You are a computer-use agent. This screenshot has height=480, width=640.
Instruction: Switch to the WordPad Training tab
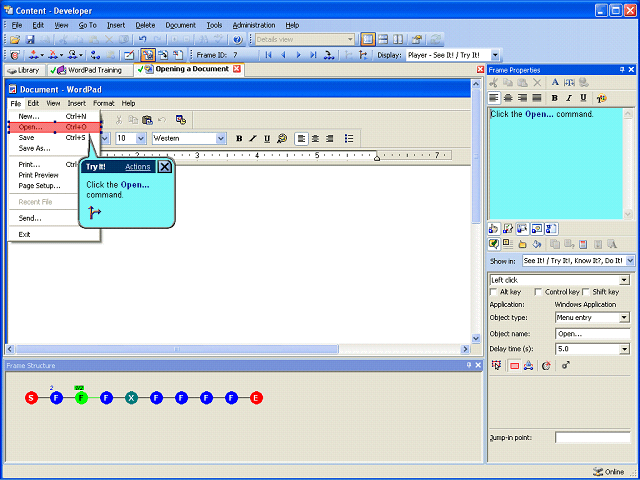[90, 70]
